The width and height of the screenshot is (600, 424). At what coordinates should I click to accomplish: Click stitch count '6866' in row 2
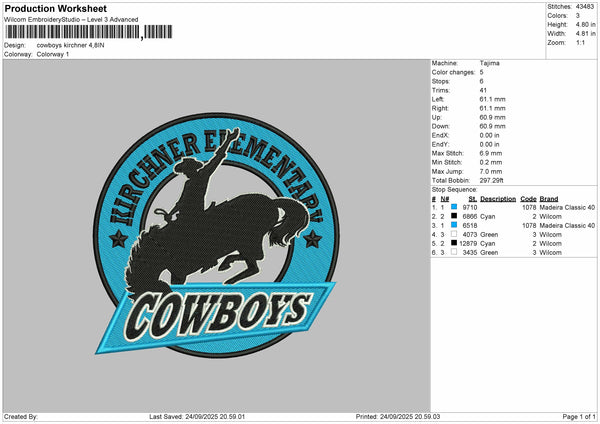[x=470, y=217]
